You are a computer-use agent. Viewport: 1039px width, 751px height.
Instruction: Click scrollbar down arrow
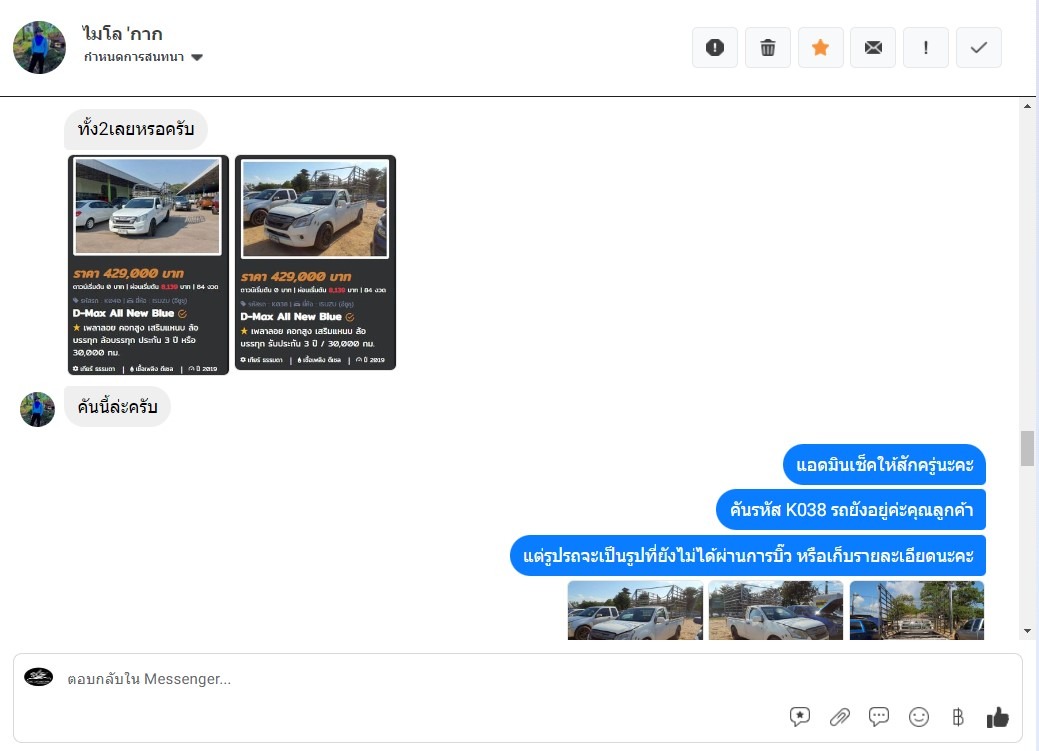[x=1027, y=631]
